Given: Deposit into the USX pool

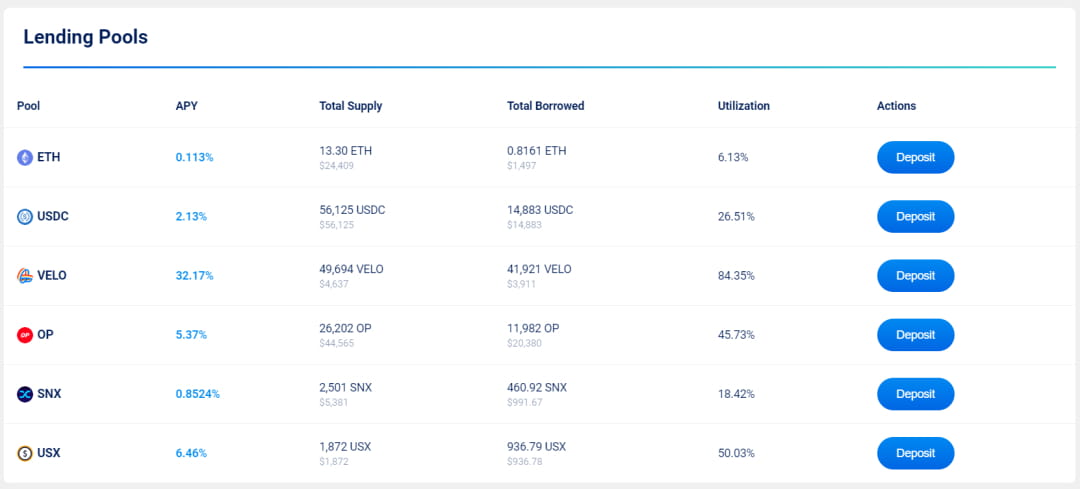Looking at the screenshot, I should [915, 453].
